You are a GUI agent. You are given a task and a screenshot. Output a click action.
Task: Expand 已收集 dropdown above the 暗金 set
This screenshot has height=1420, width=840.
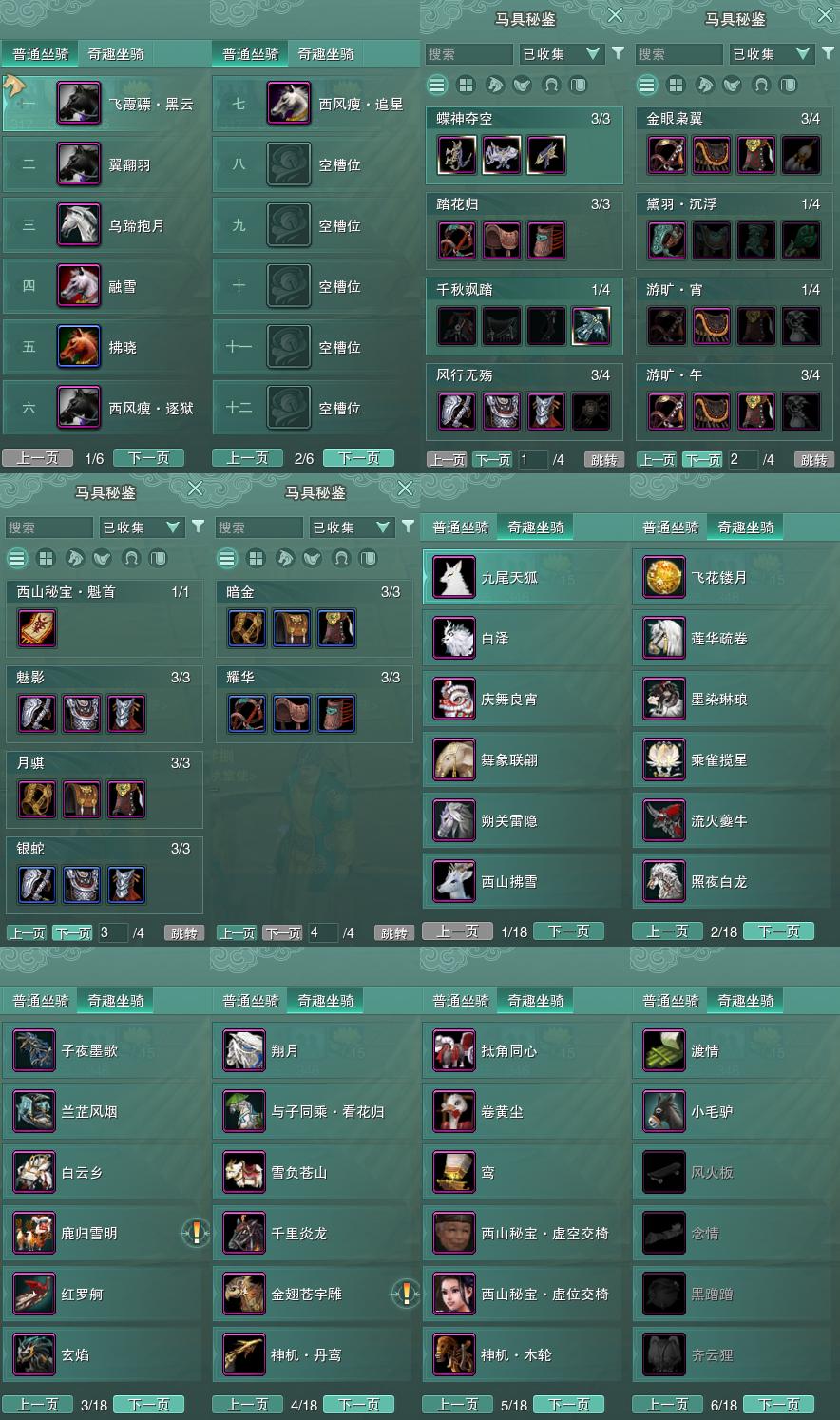(x=351, y=528)
